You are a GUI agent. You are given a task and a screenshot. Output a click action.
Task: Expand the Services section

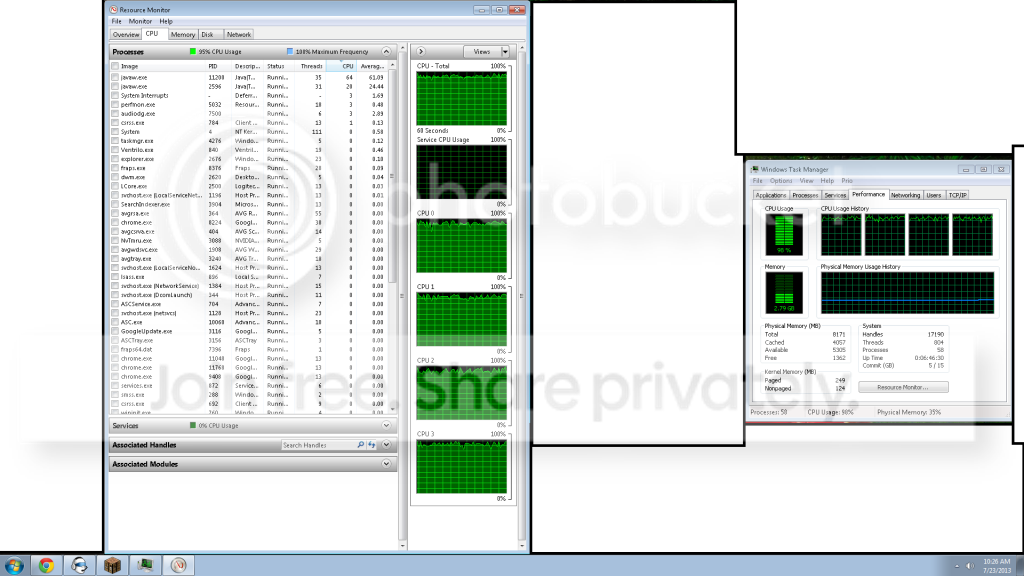pos(387,425)
